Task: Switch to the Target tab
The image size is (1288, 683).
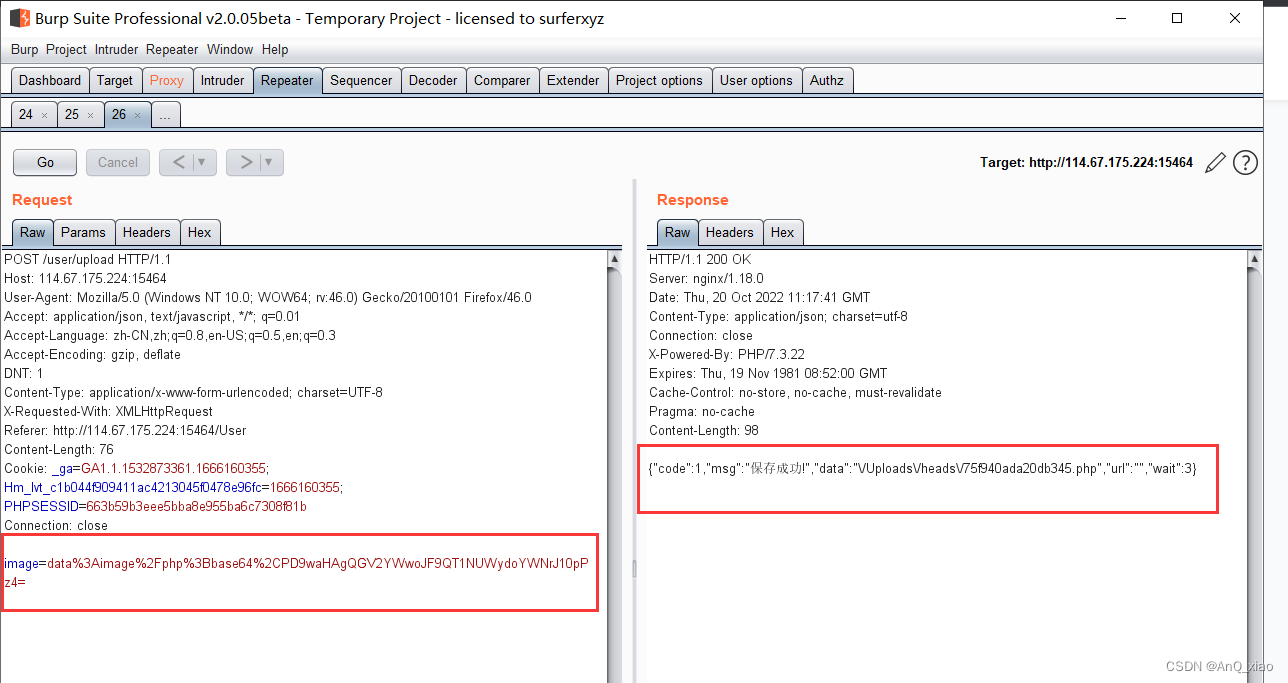Action: [115, 80]
